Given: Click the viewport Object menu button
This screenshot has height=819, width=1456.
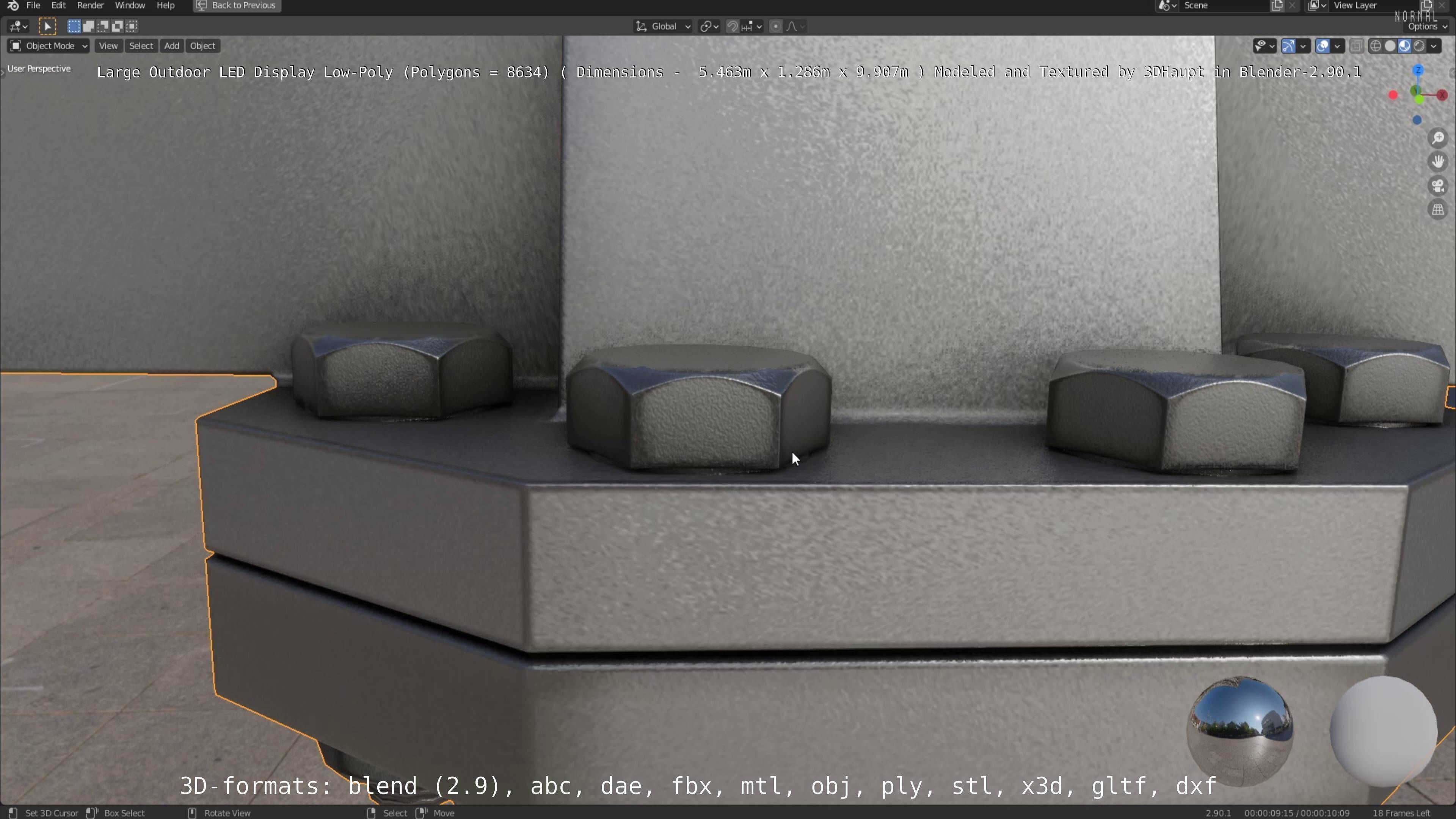Looking at the screenshot, I should [202, 46].
